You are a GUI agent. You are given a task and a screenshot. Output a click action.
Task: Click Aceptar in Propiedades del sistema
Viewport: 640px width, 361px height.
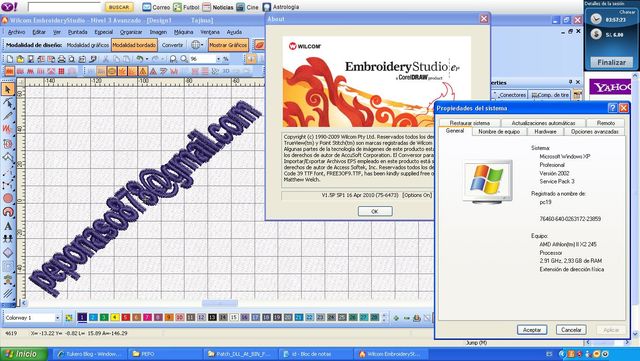(x=532, y=330)
